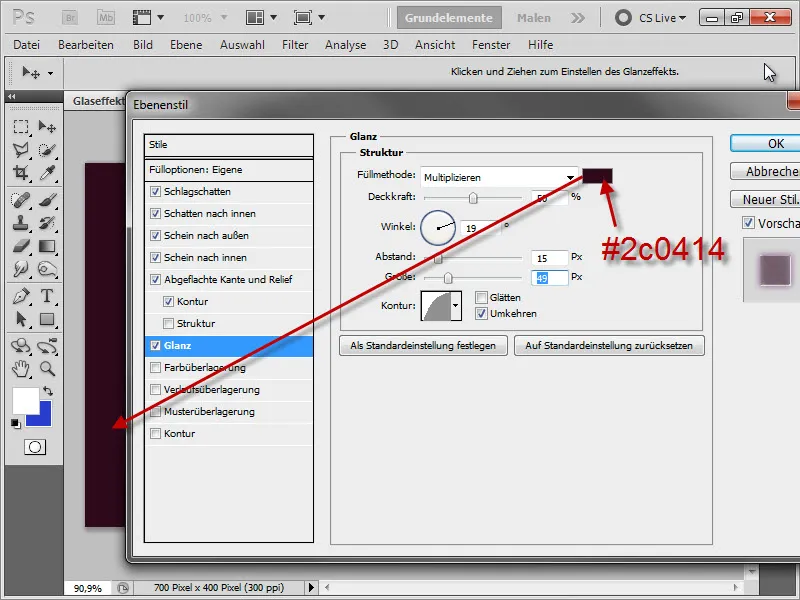Uncheck Schein nach außen checkbox
Screen dimensions: 800x600
tap(156, 236)
